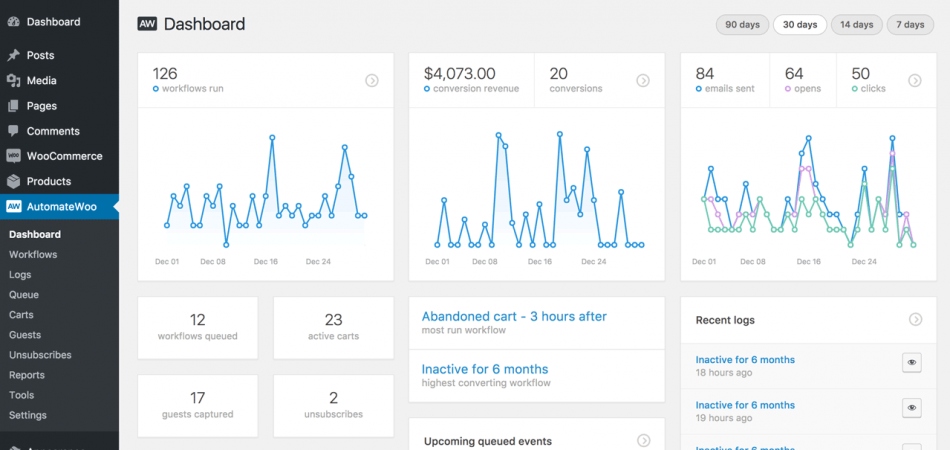950x450 pixels.
Task: Click the 23 active carts tile
Action: [333, 327]
